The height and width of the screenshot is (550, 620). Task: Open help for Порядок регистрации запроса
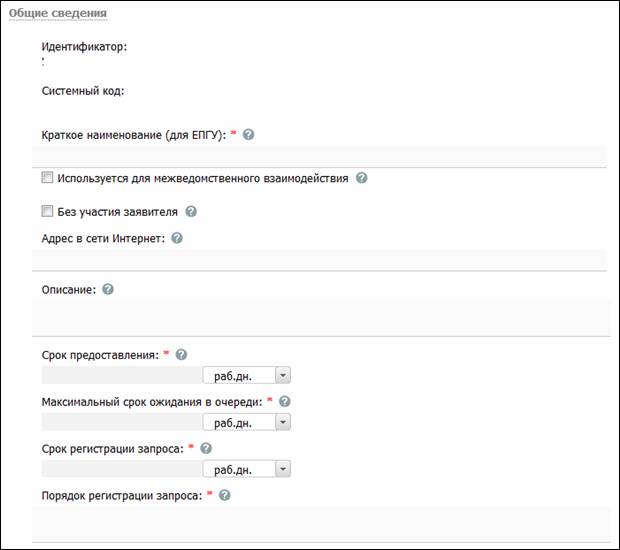coord(225,495)
